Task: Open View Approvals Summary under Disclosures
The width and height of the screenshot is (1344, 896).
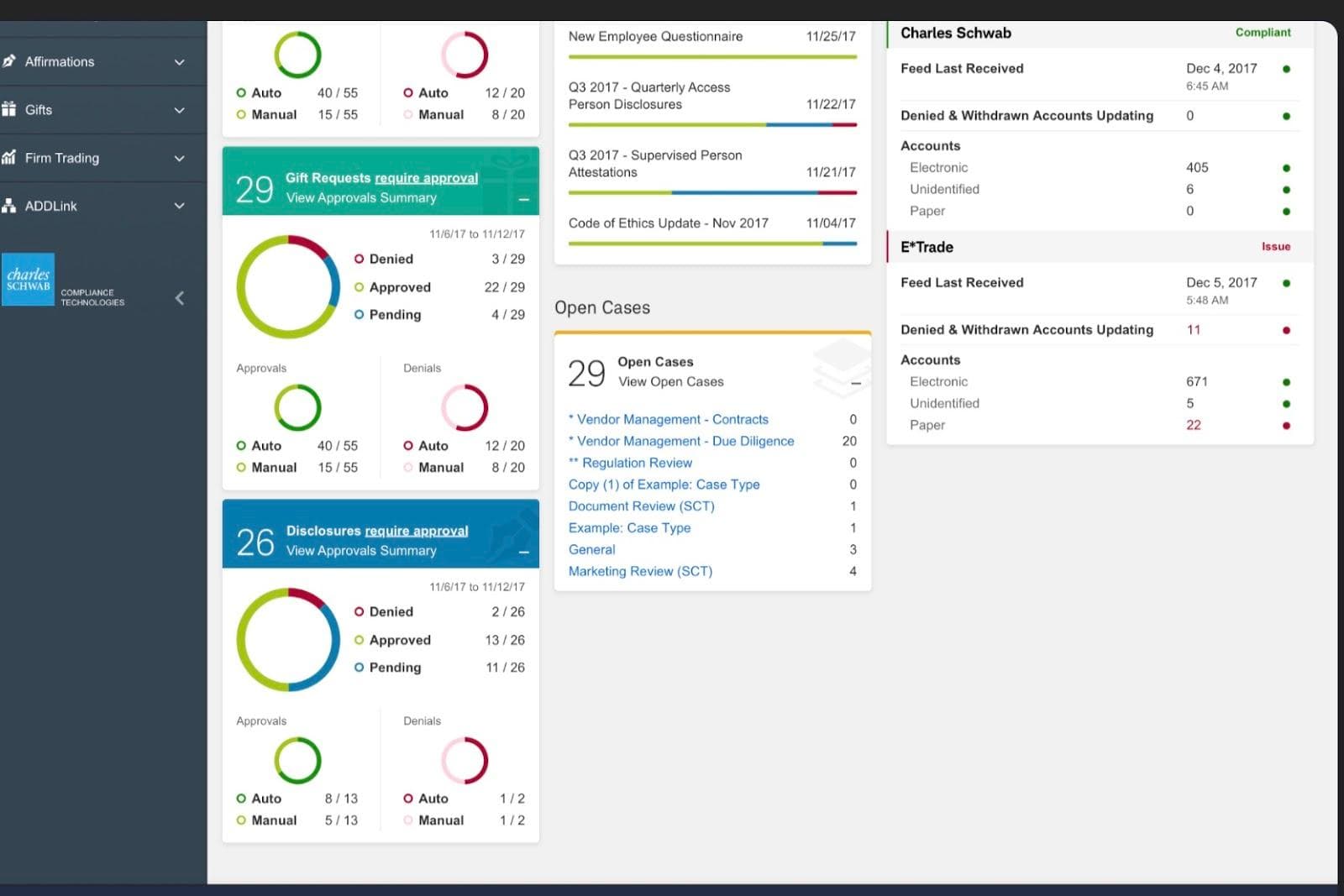Action: pyautogui.click(x=361, y=551)
